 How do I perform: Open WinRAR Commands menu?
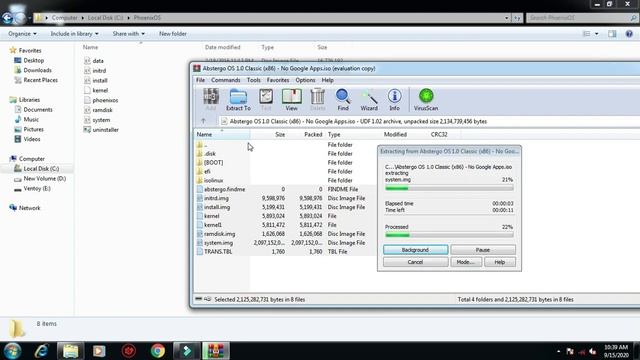(x=226, y=80)
